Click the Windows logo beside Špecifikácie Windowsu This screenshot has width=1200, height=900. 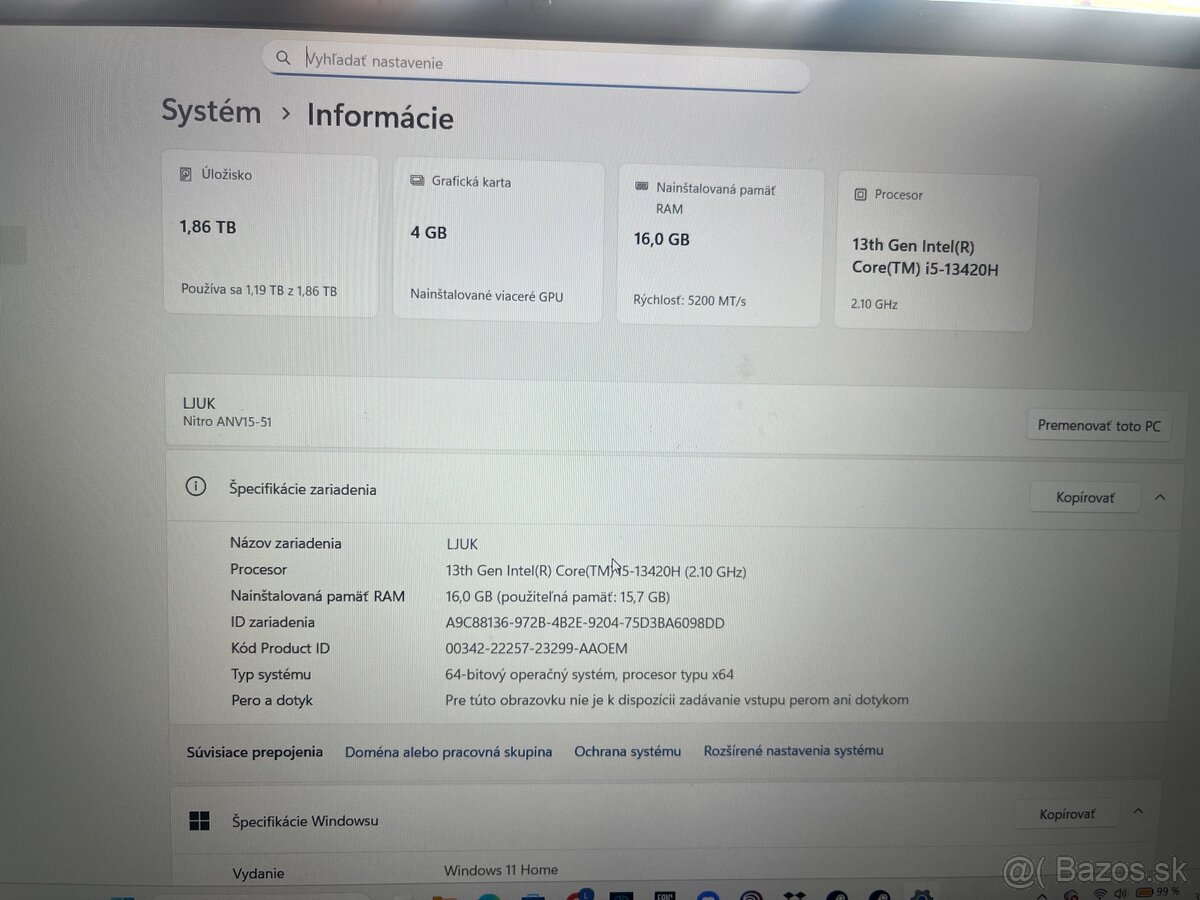(x=199, y=820)
